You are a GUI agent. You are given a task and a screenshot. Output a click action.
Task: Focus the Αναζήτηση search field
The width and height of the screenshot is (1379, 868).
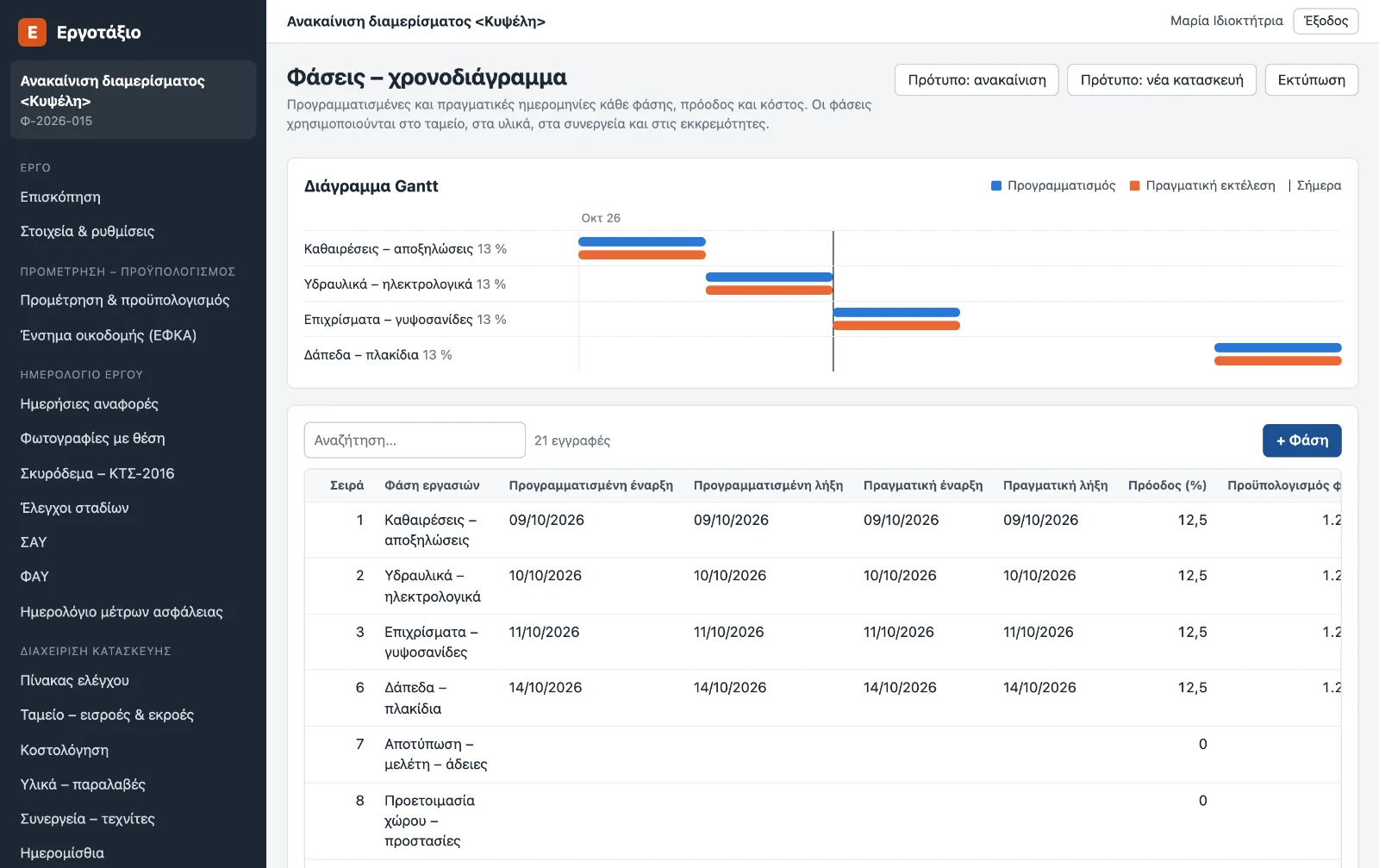[x=415, y=440]
